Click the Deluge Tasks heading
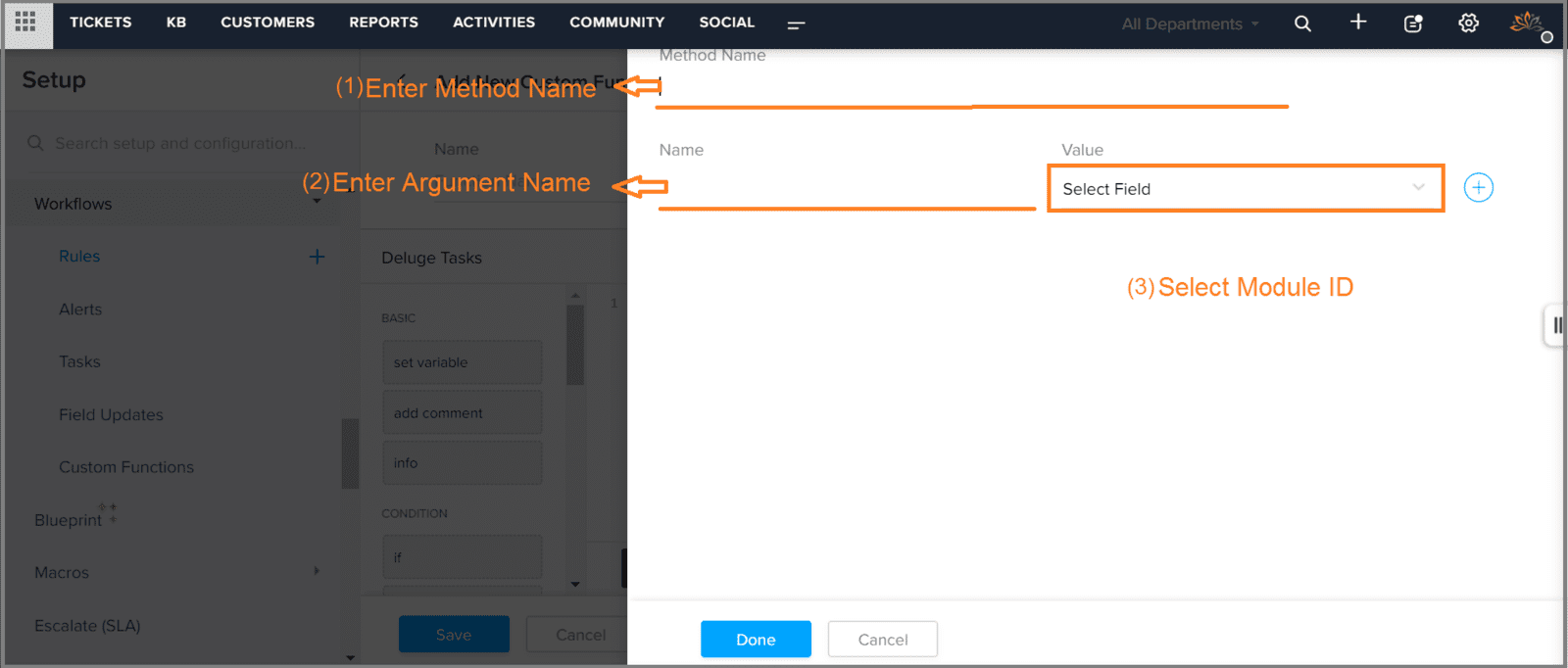 pyautogui.click(x=431, y=258)
